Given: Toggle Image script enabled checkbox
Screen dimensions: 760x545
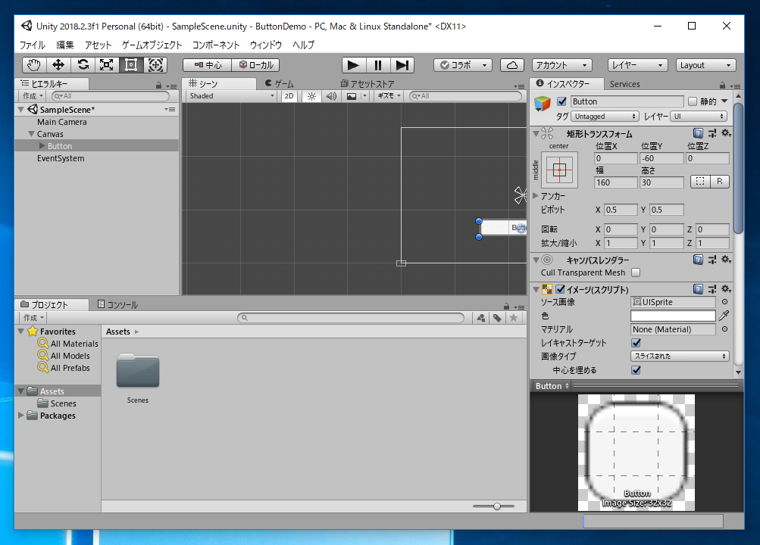Looking at the screenshot, I should tap(560, 289).
